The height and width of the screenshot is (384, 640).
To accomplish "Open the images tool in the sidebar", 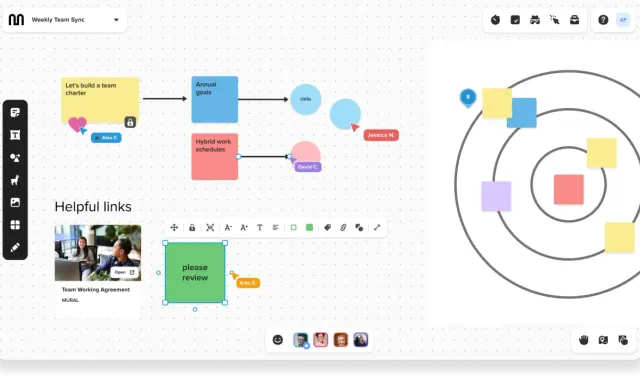I will [15, 202].
